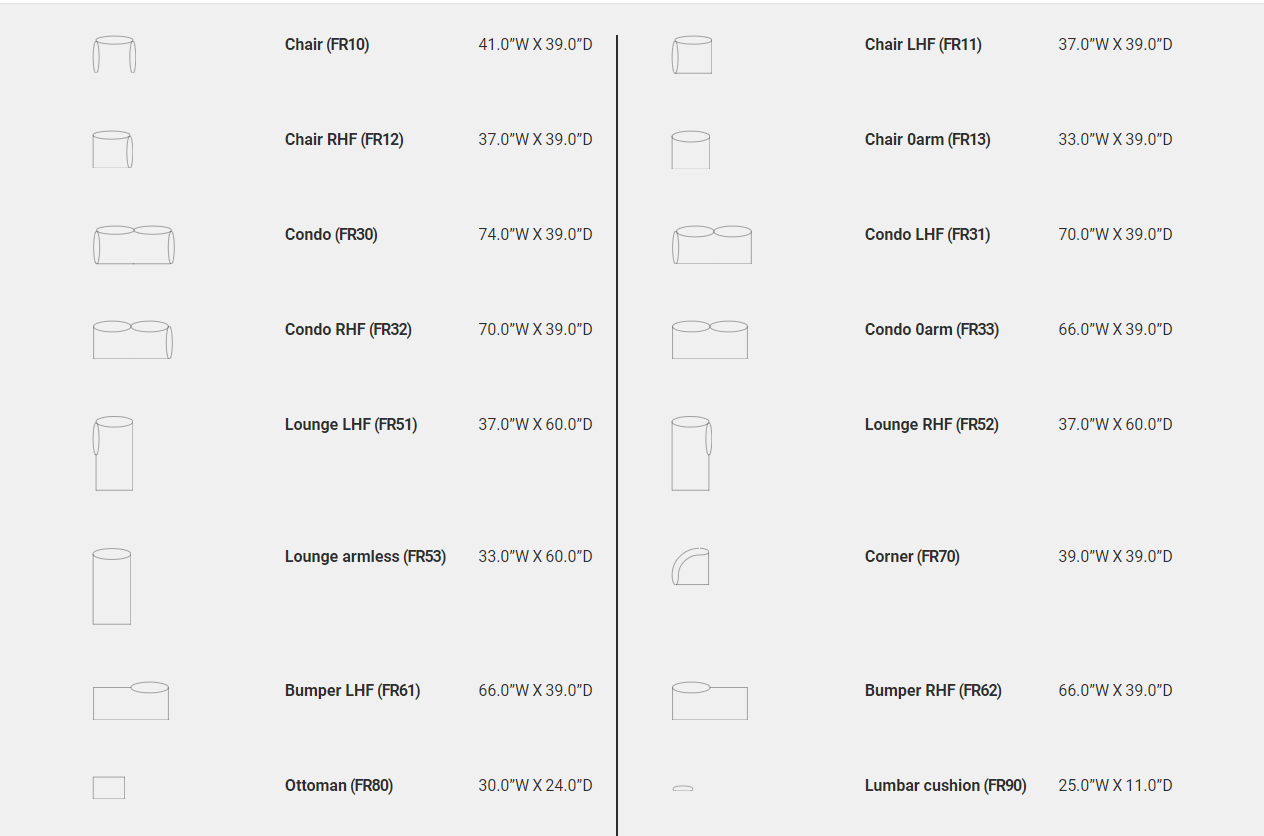The image size is (1264, 836).
Task: Click the Lounge LHF (FR51) chaise diagram
Action: (x=113, y=453)
